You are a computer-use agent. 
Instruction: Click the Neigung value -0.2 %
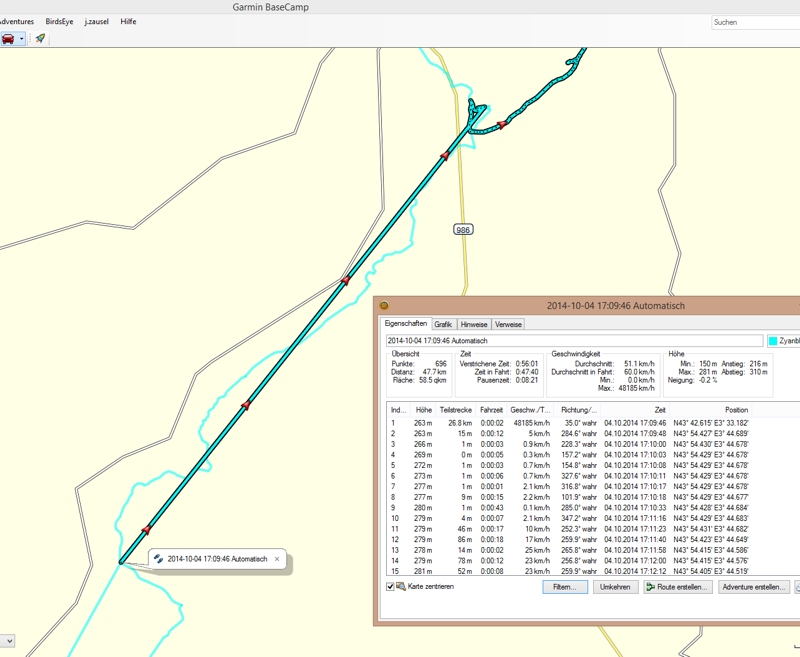[709, 380]
